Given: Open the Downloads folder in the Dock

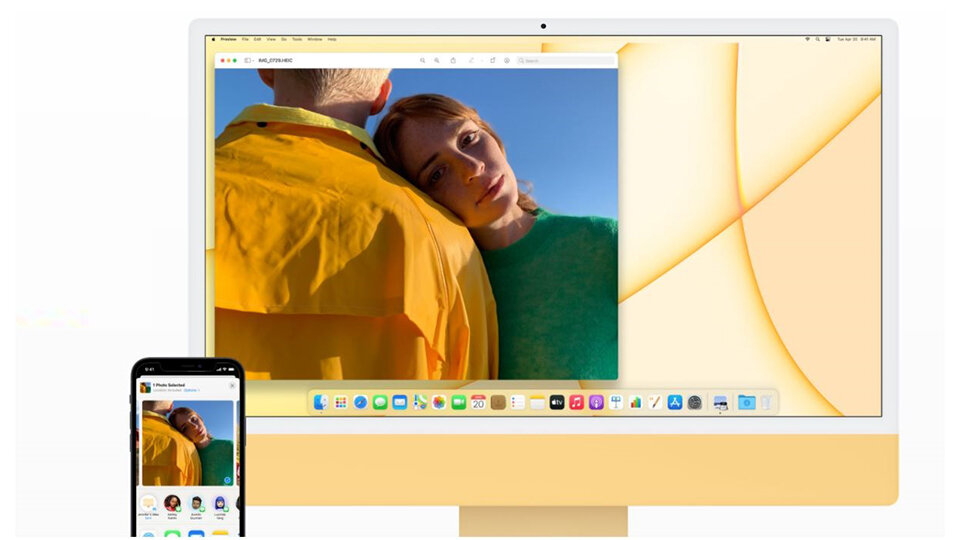Looking at the screenshot, I should [746, 402].
